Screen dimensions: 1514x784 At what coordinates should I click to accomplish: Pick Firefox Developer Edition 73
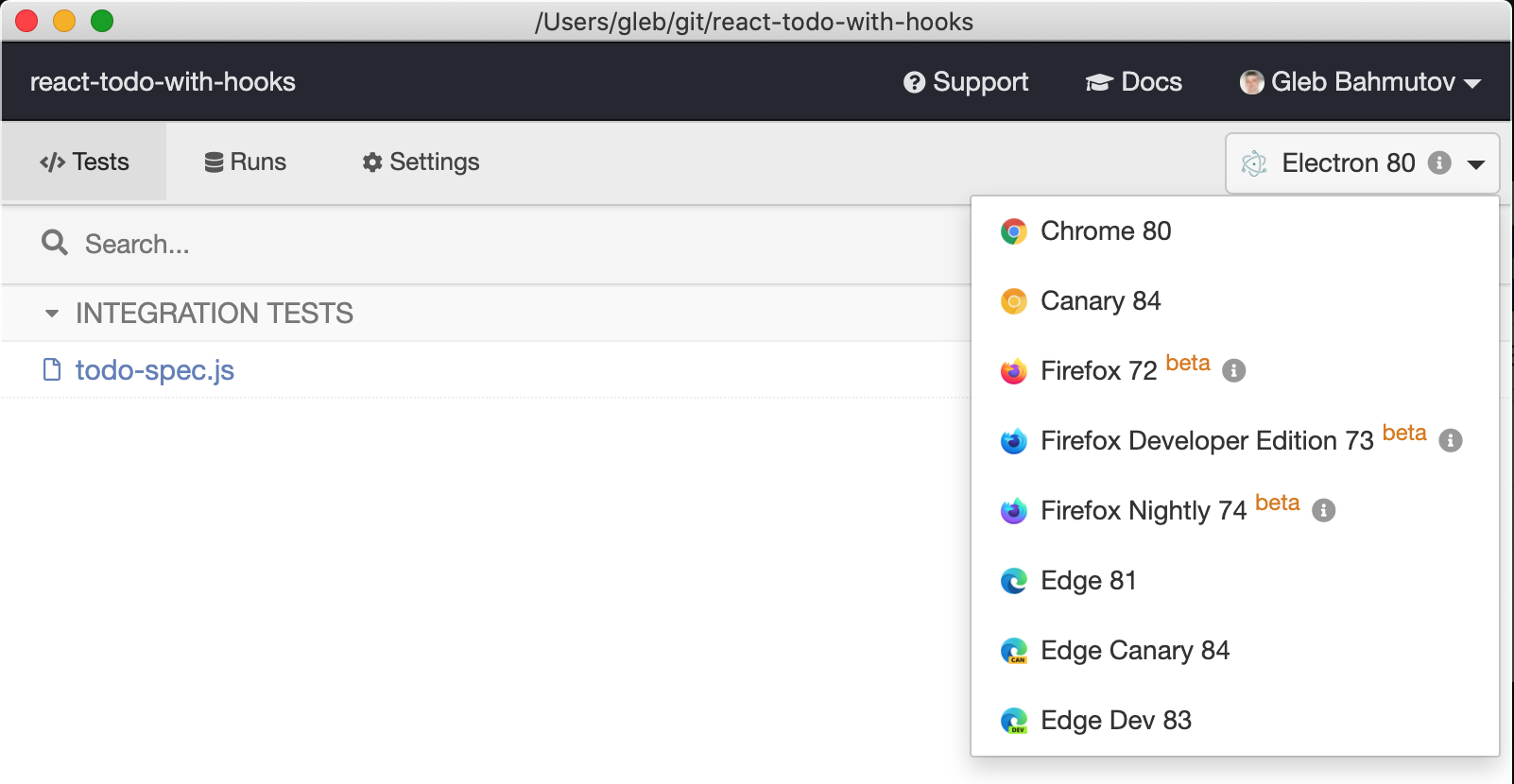pyautogui.click(x=1234, y=441)
